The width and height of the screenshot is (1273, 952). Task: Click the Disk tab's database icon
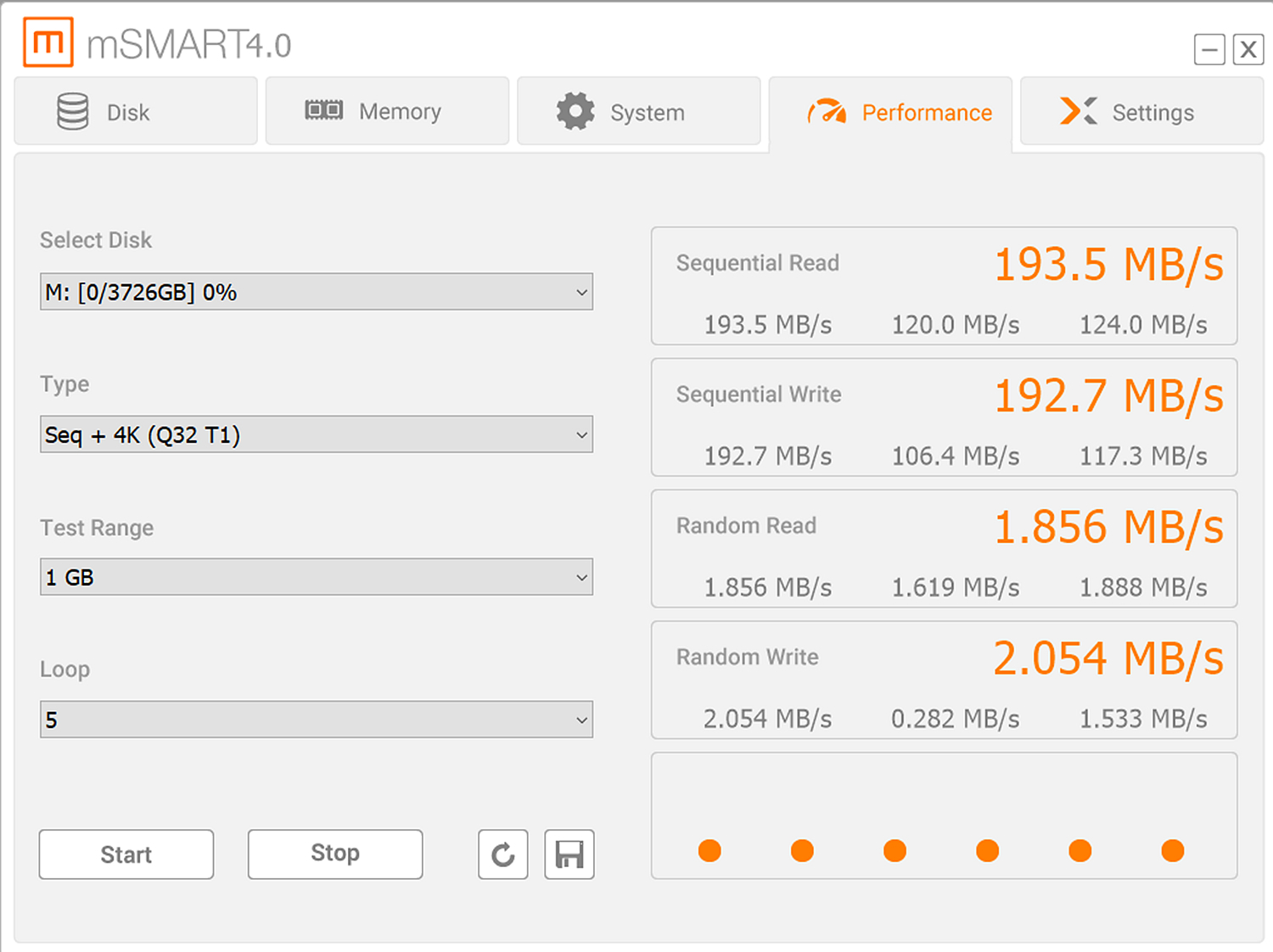73,111
